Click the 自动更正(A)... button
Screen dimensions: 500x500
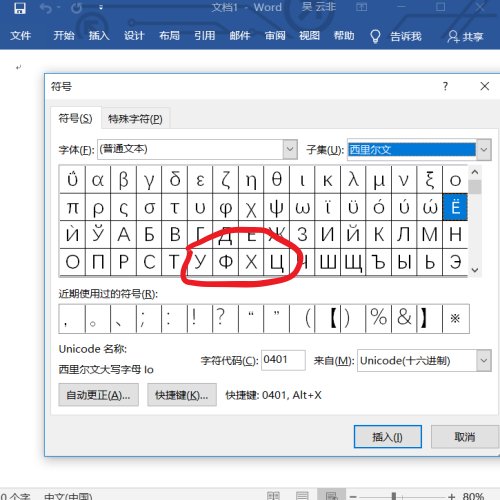[x=98, y=395]
